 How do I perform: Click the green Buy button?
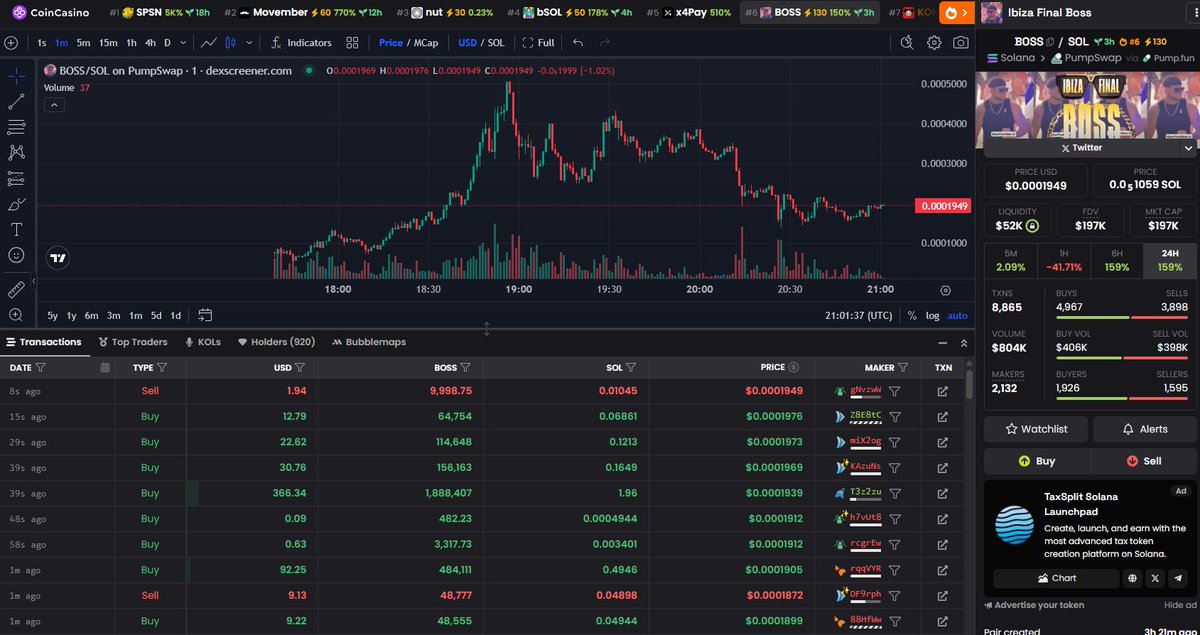[x=1036, y=461]
